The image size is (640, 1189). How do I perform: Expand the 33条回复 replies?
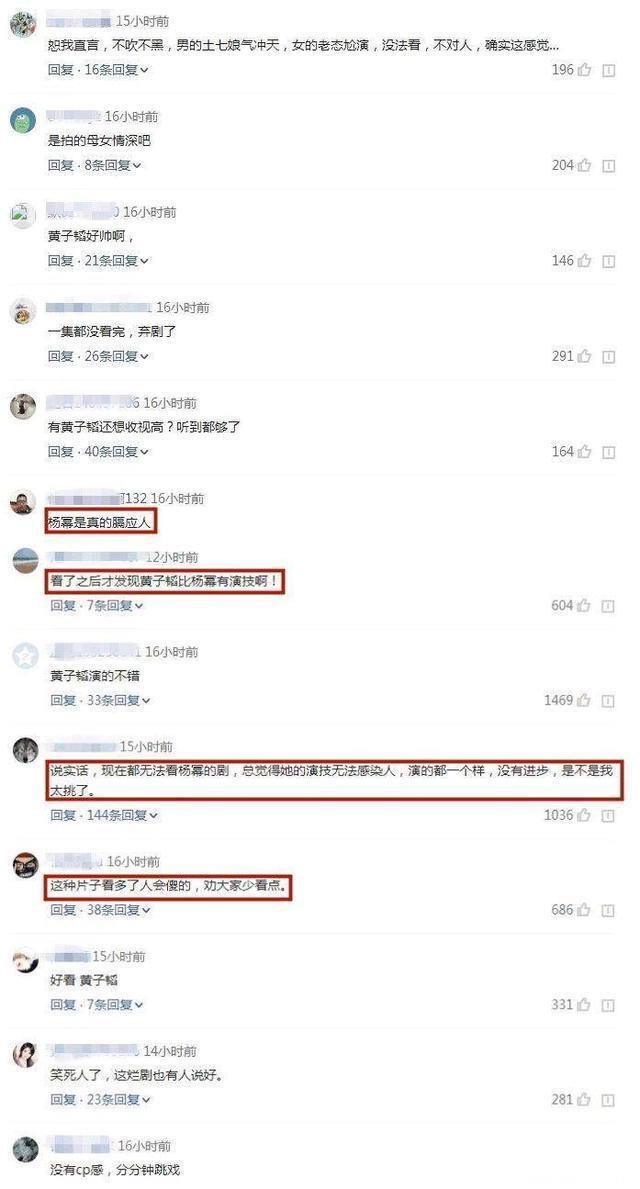click(x=118, y=701)
